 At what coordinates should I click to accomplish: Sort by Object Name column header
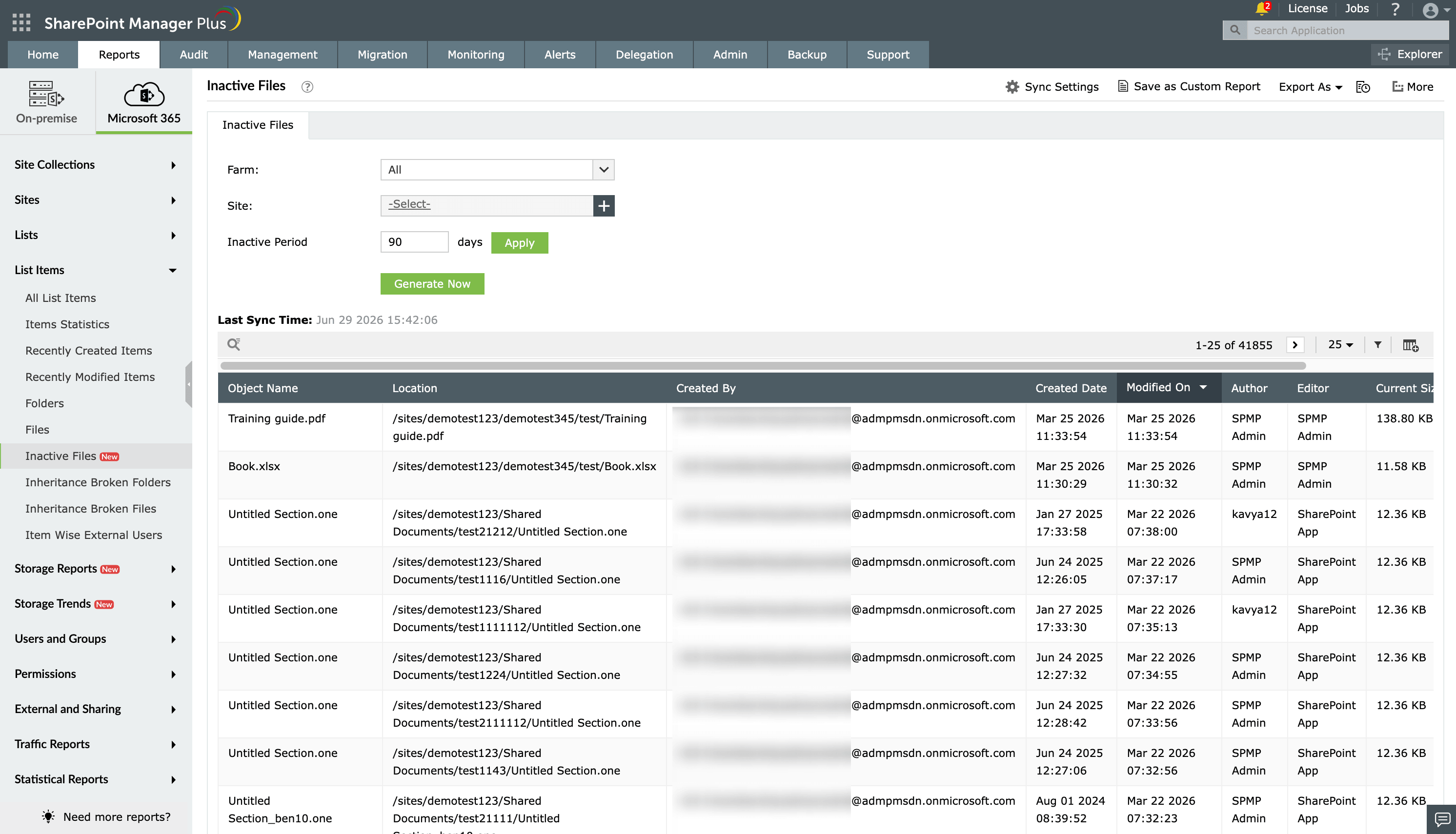pos(263,388)
